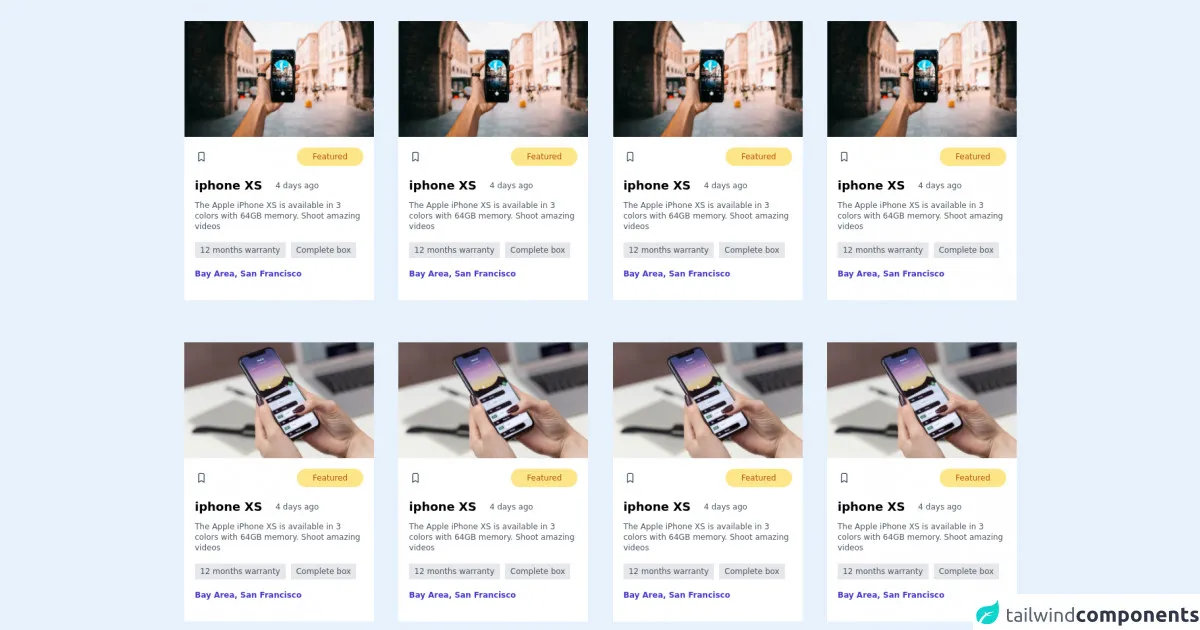This screenshot has width=1200, height=630.
Task: Bookmark the second card in top row
Action: pyautogui.click(x=415, y=157)
